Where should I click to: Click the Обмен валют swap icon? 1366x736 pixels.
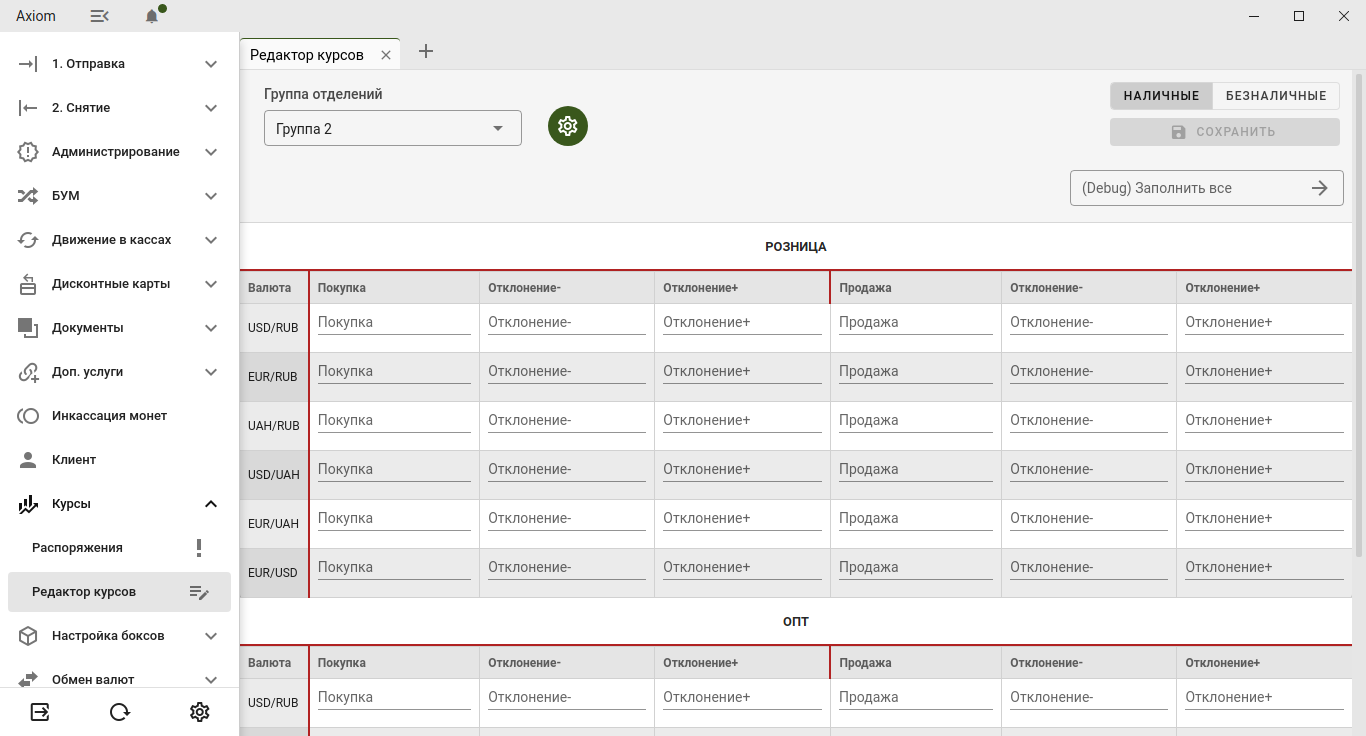[x=28, y=679]
